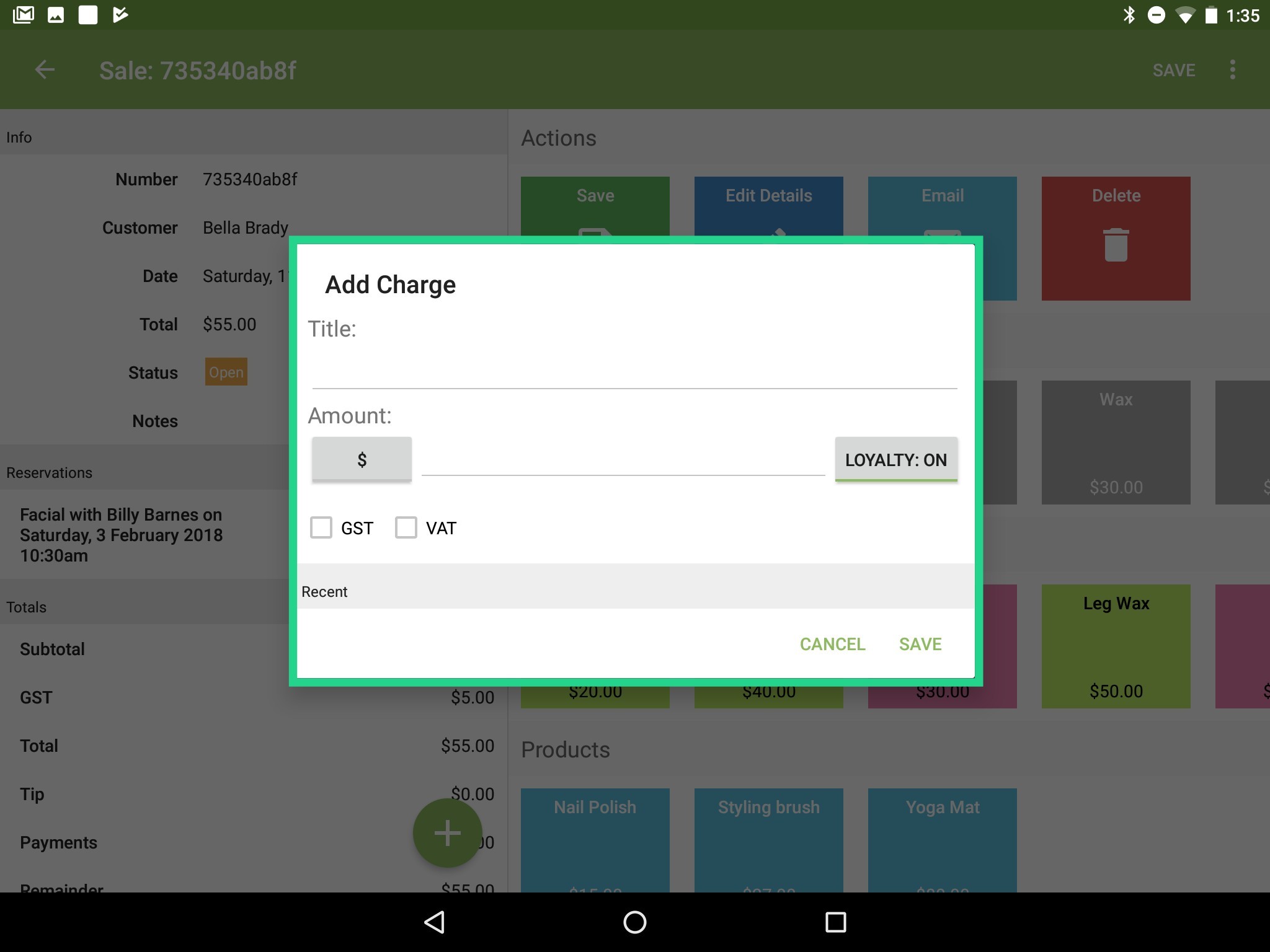Tap the do-not-disturb status icon

1157,15
